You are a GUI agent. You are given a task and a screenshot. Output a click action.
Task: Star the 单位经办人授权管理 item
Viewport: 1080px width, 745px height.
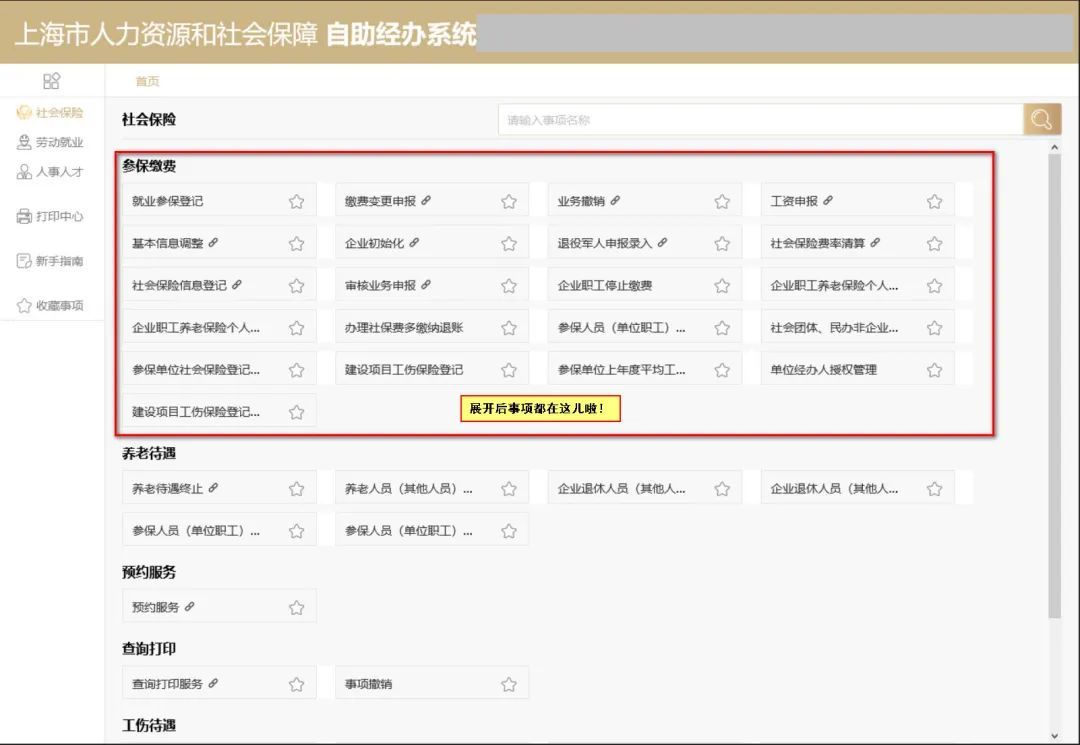tap(935, 370)
